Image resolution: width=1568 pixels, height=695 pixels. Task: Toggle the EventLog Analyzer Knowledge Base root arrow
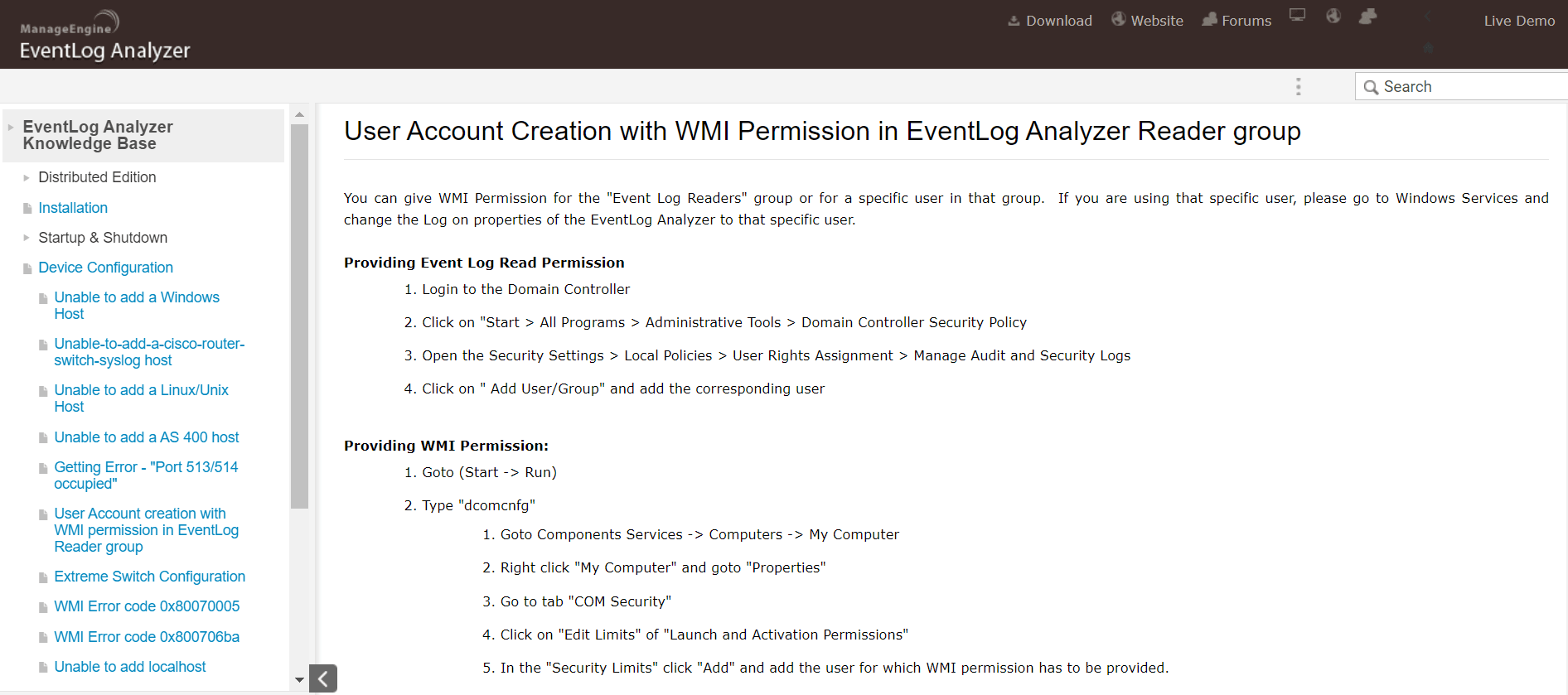pos(11,128)
